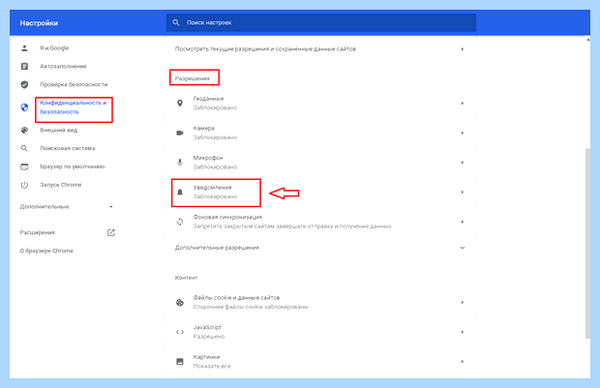Open the row arrow for Фоновая синхронизация
This screenshot has height=388, width=600.
click(x=462, y=222)
